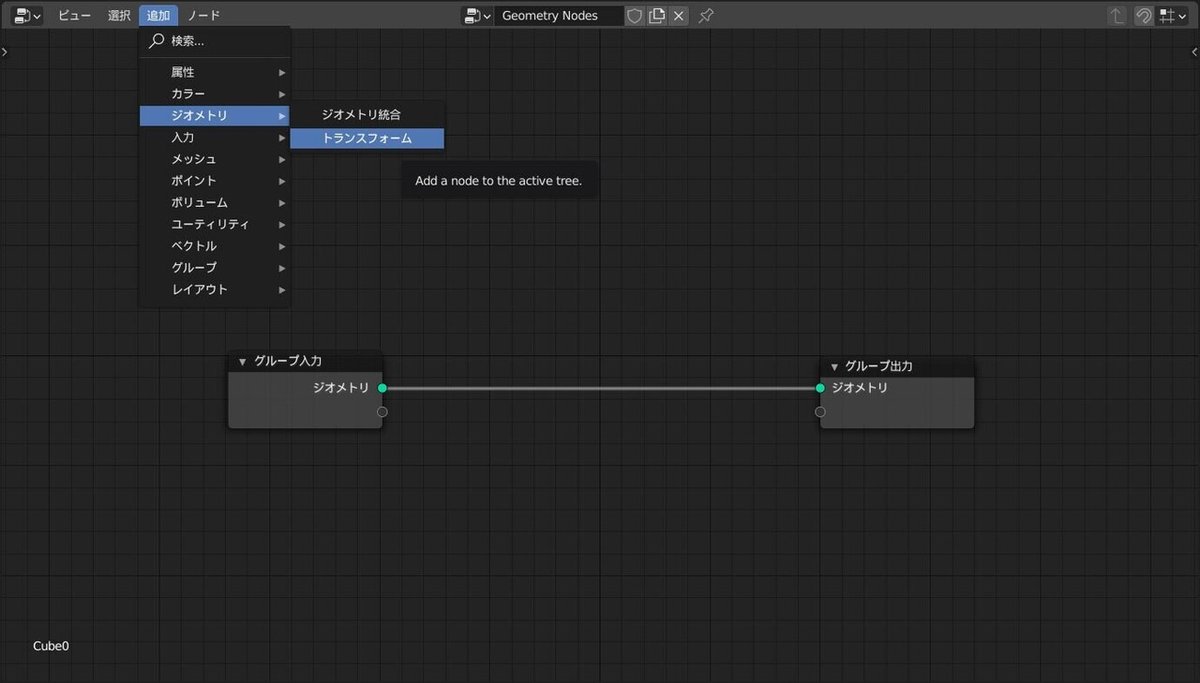The height and width of the screenshot is (683, 1200).
Task: Expand the ユーティリティ submenu
Action: 215,224
